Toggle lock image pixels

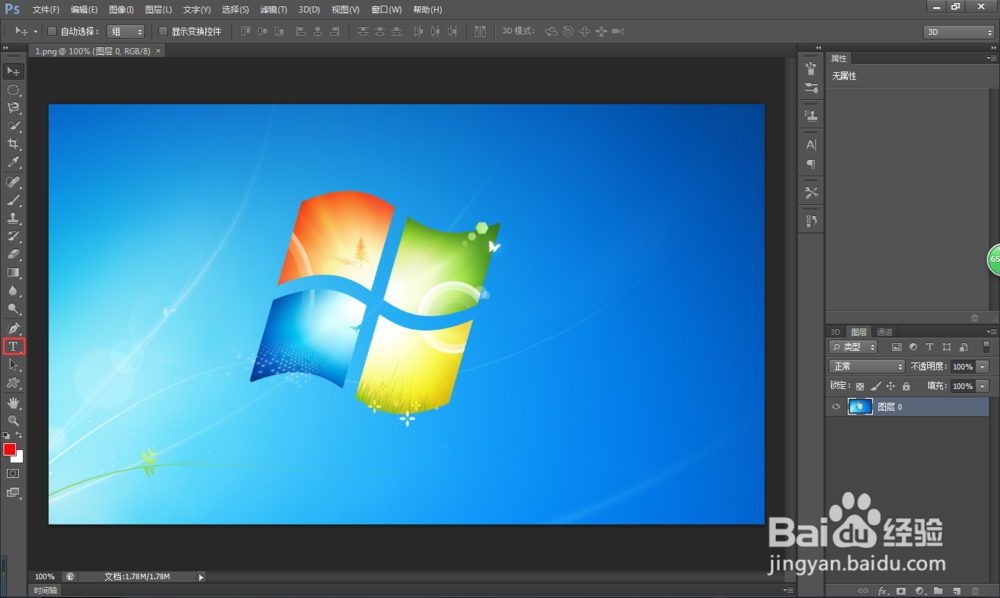pyautogui.click(x=875, y=386)
